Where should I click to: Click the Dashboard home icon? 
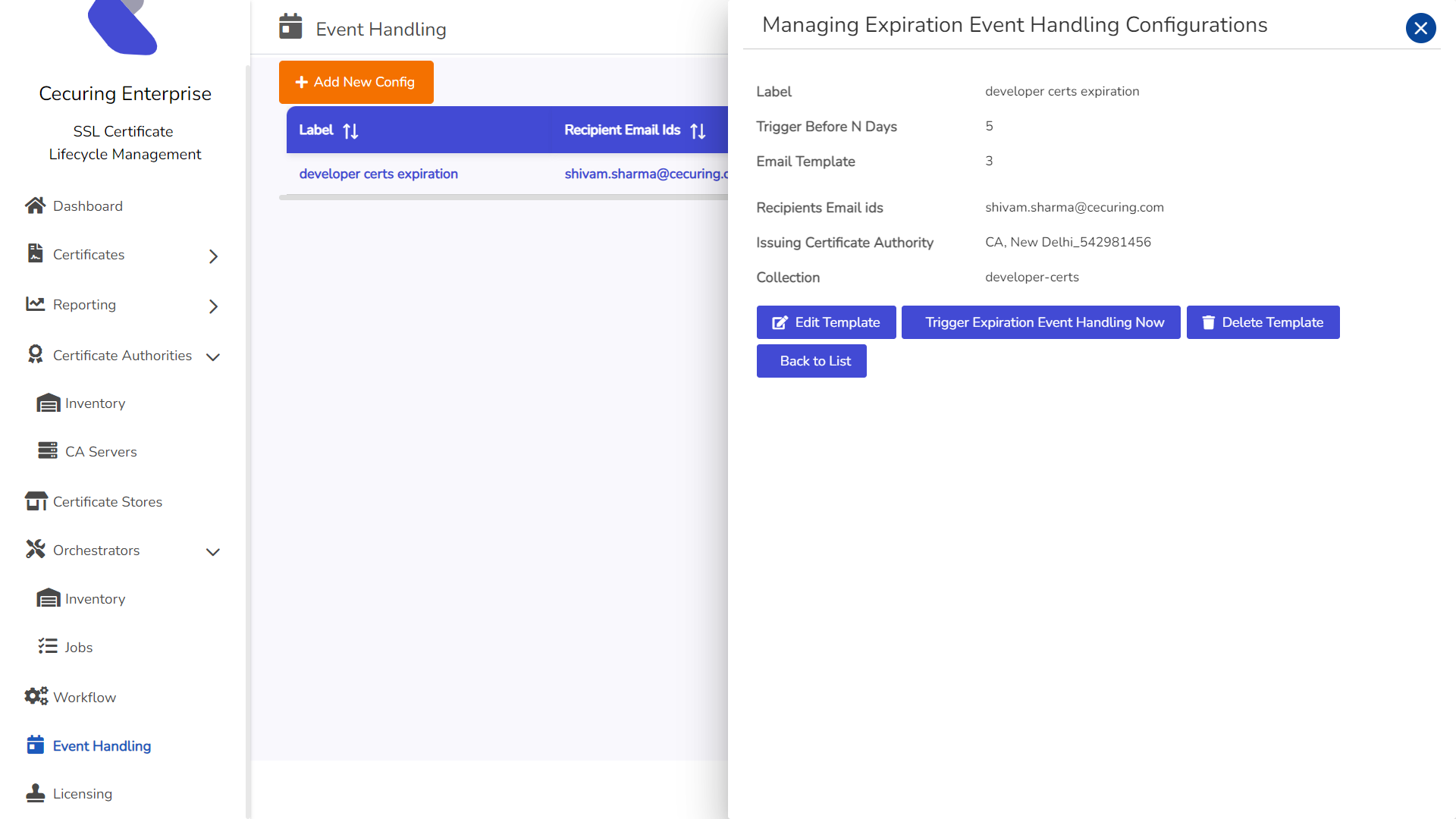[35, 206]
